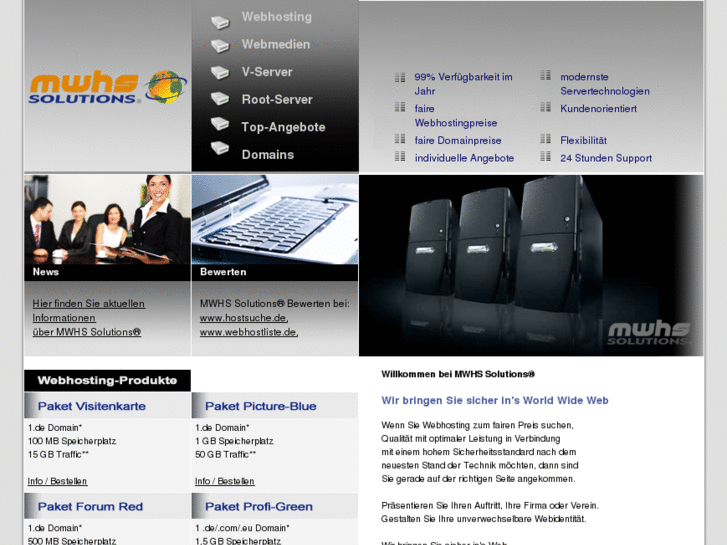Click the server icon beside Domains

[x=220, y=147]
